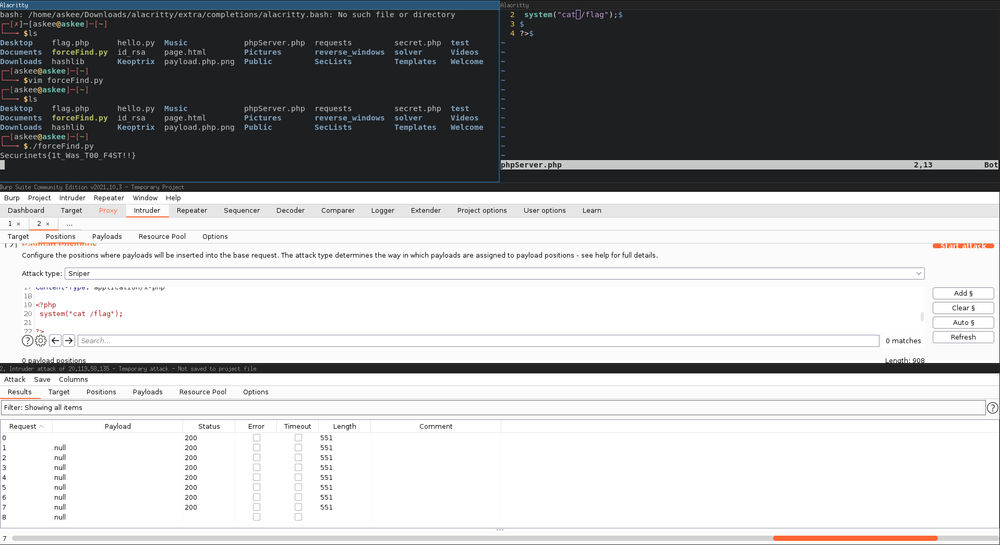Click forceFind.py in the second ls listing
This screenshot has width=1000, height=545.
(x=80, y=118)
